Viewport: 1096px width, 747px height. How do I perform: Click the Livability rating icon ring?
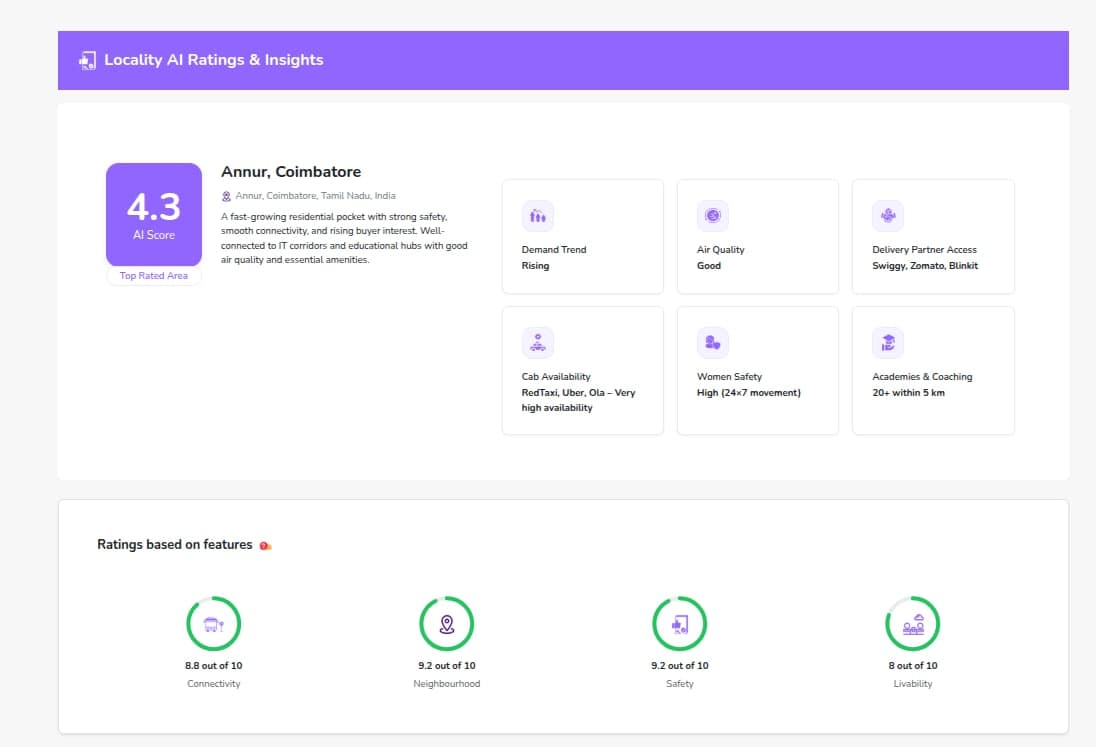click(912, 623)
